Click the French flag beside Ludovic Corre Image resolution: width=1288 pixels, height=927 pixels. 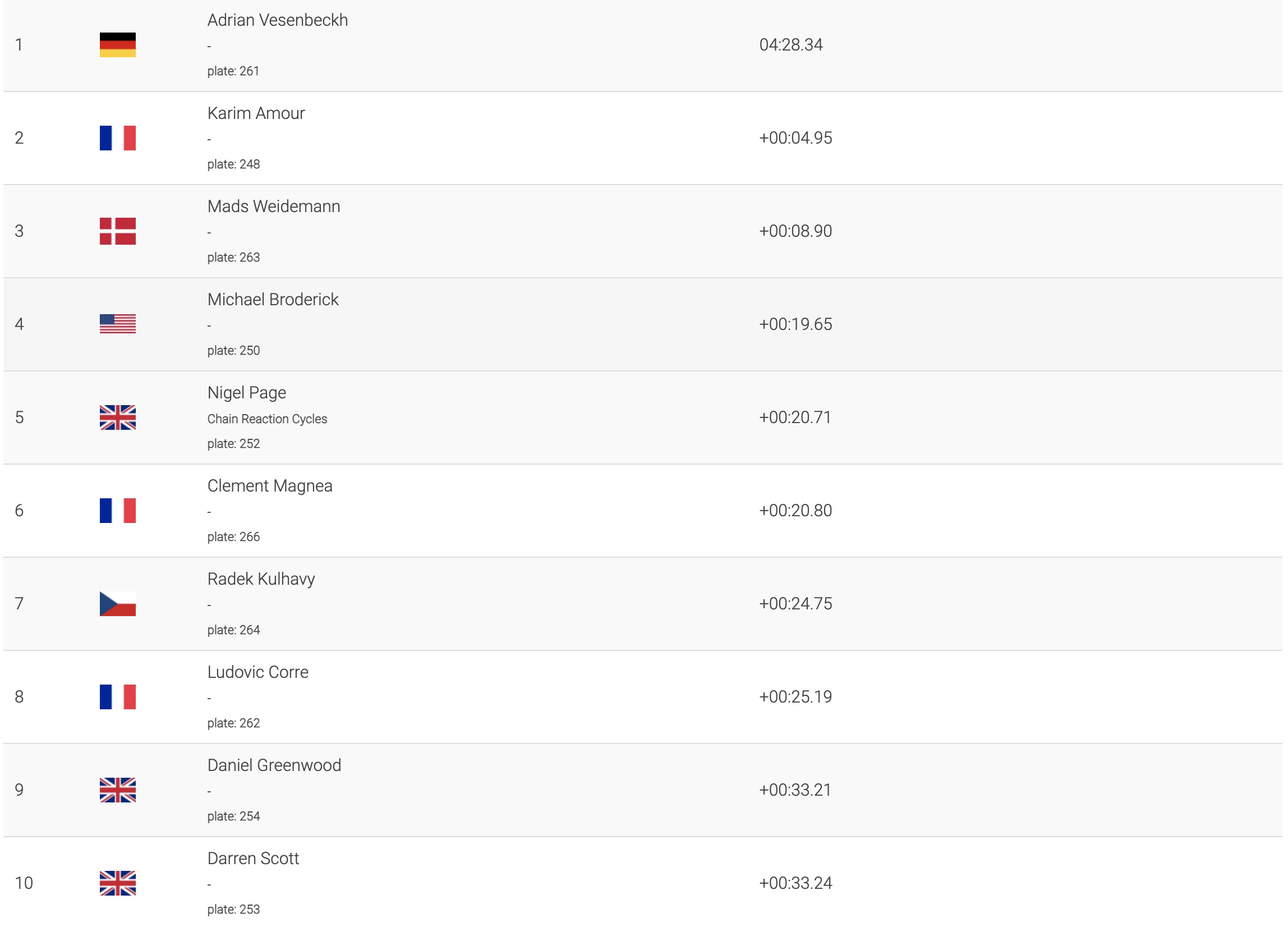pos(118,697)
